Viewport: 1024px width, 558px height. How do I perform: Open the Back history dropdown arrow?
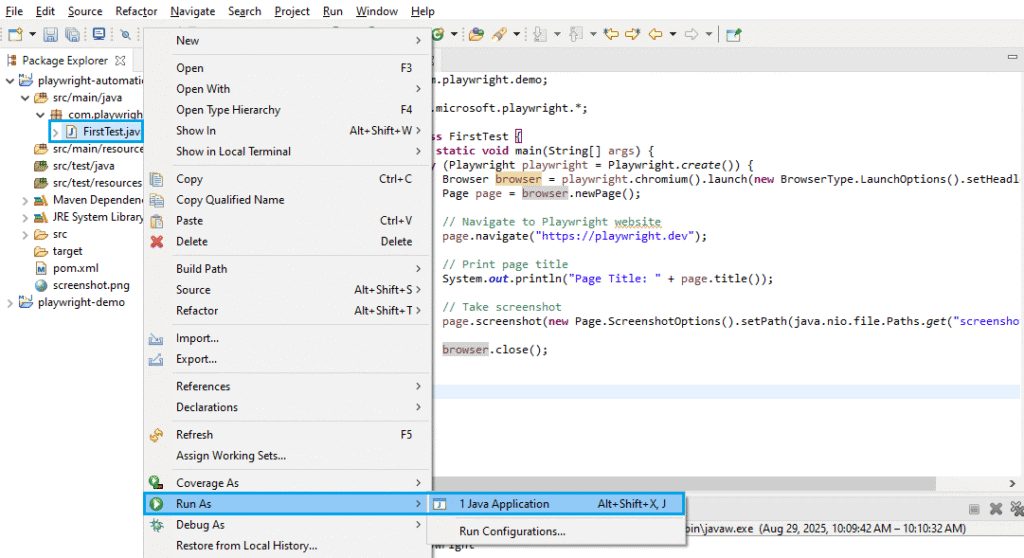673,34
